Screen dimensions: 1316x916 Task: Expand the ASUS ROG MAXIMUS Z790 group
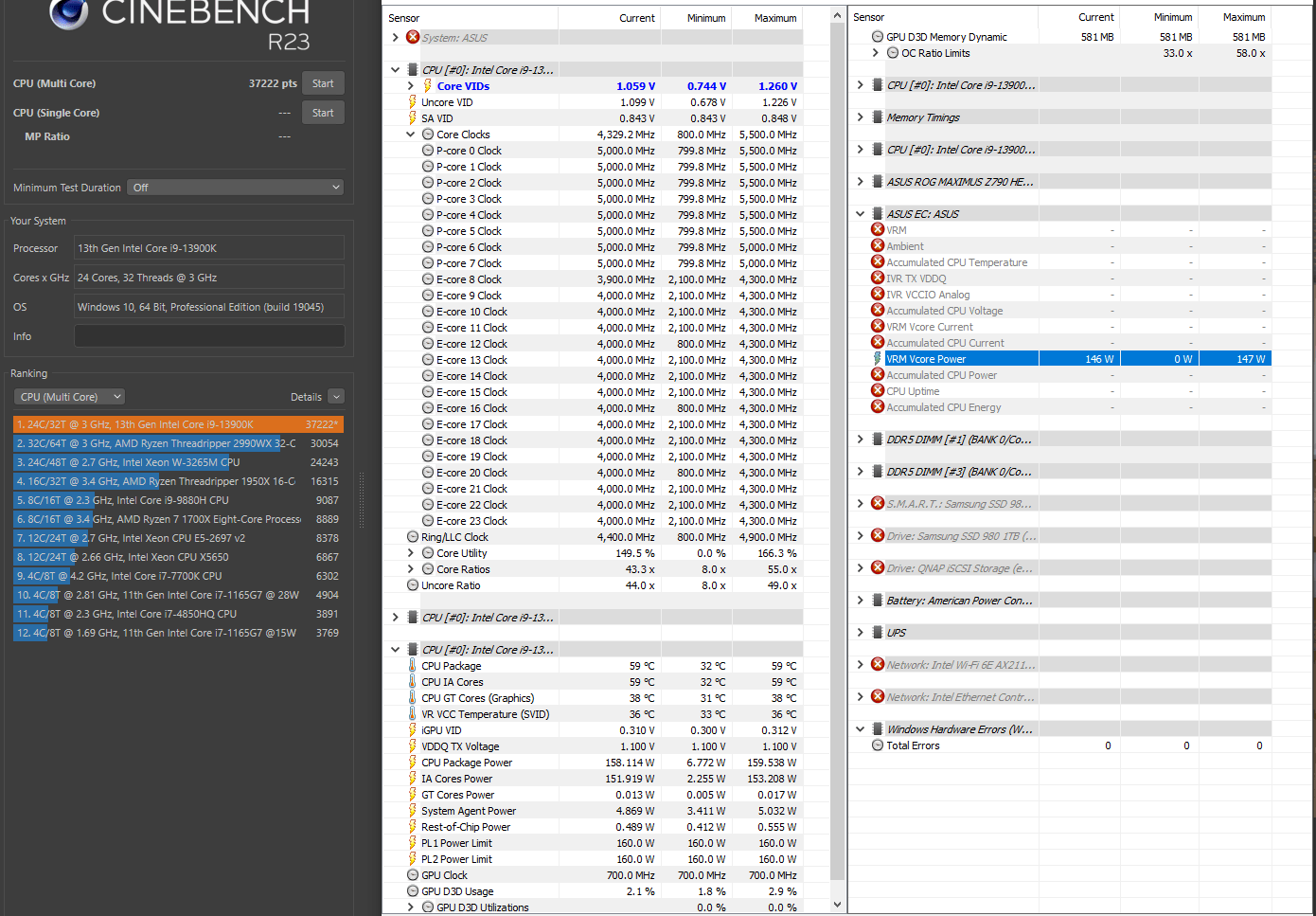(x=860, y=182)
